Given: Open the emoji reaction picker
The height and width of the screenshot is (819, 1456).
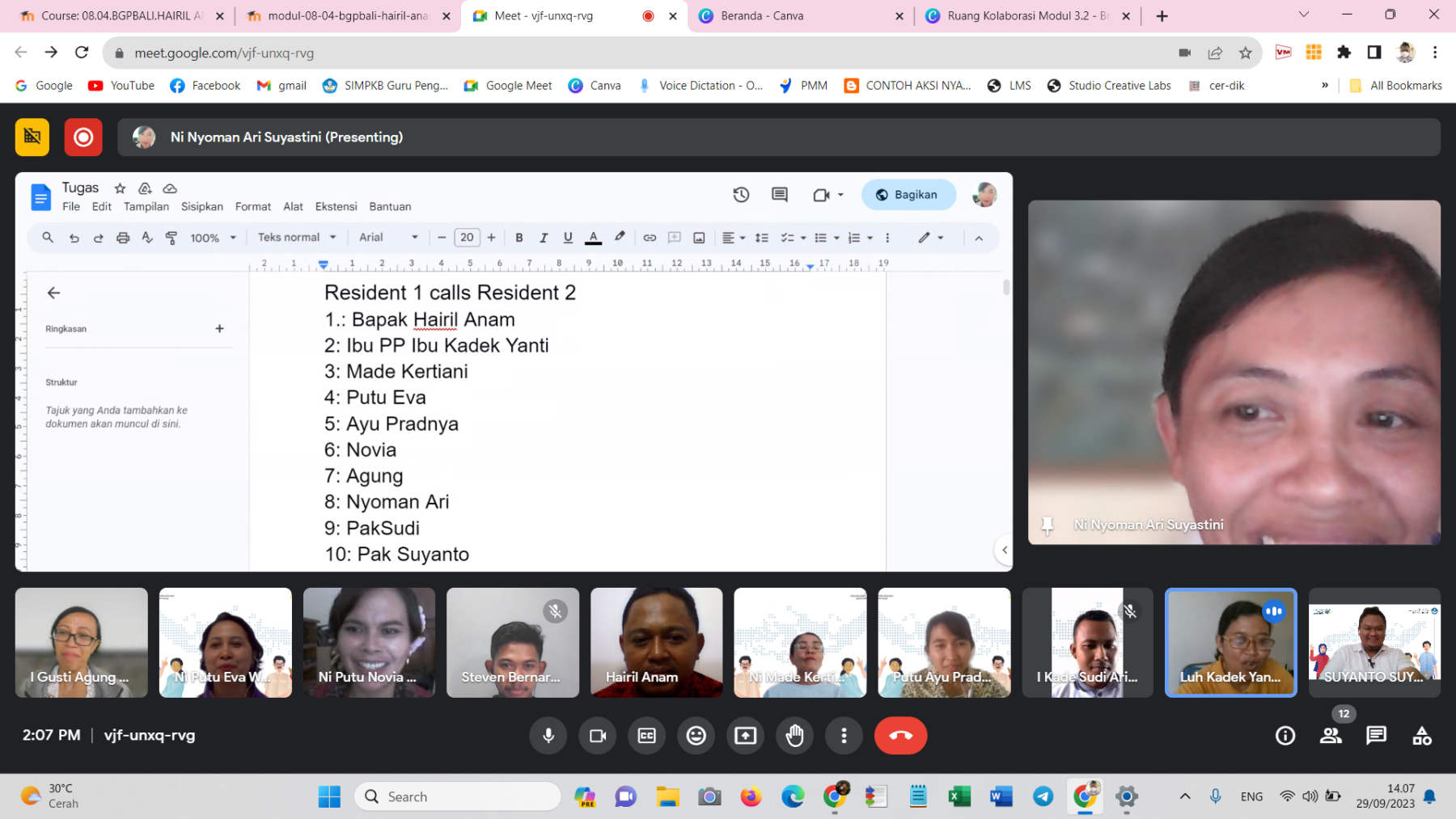Looking at the screenshot, I should click(696, 735).
